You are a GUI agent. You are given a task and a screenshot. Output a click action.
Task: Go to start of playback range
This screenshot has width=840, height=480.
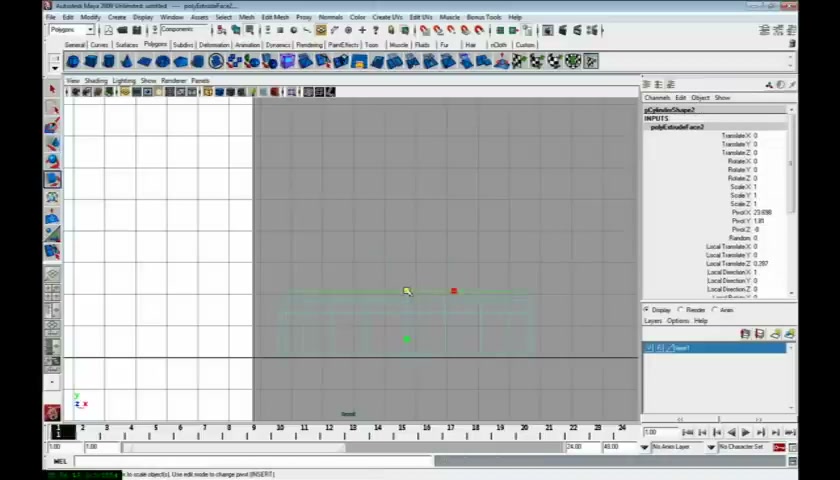688,432
